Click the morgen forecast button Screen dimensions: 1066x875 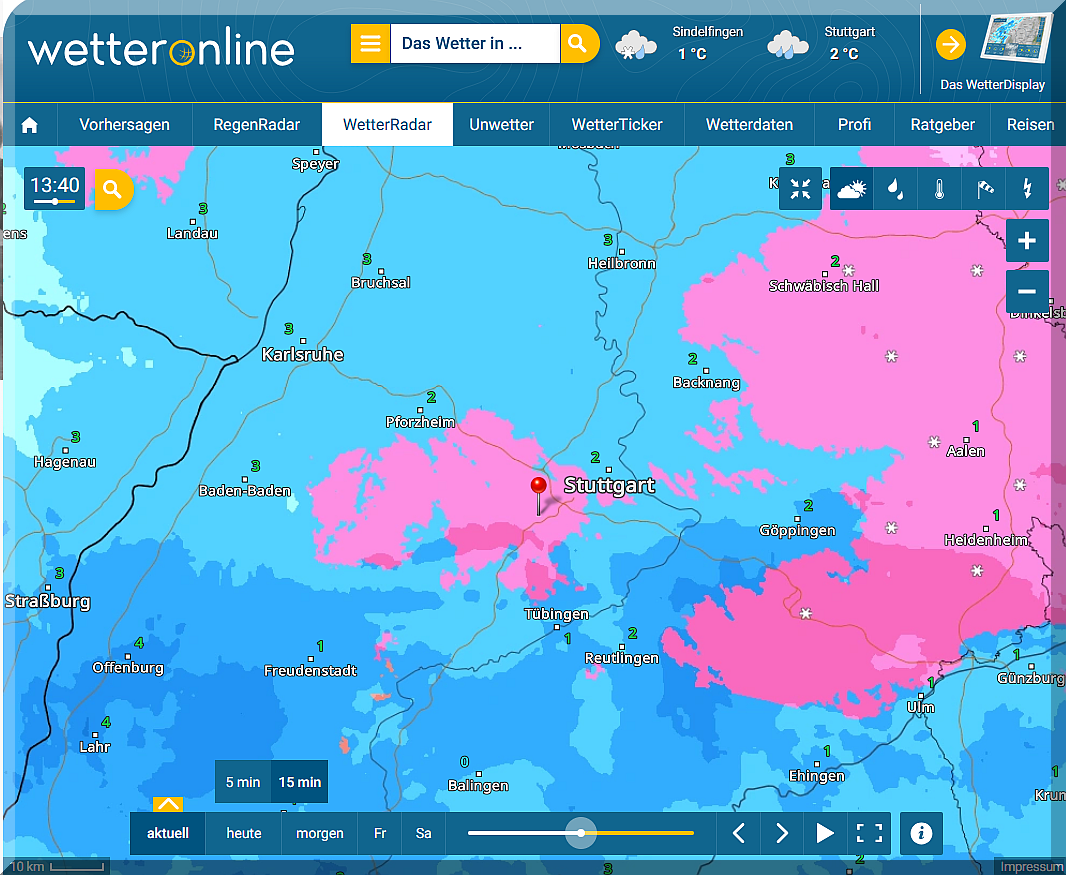(x=319, y=833)
